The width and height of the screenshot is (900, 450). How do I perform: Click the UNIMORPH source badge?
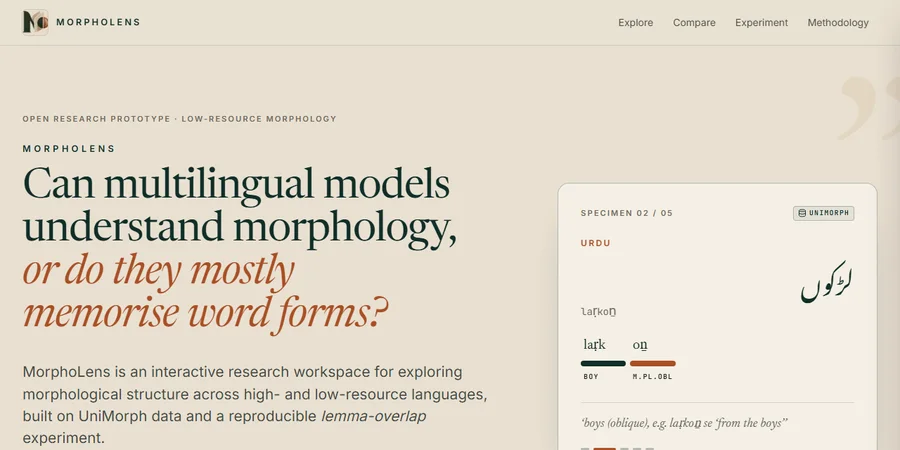coord(824,213)
